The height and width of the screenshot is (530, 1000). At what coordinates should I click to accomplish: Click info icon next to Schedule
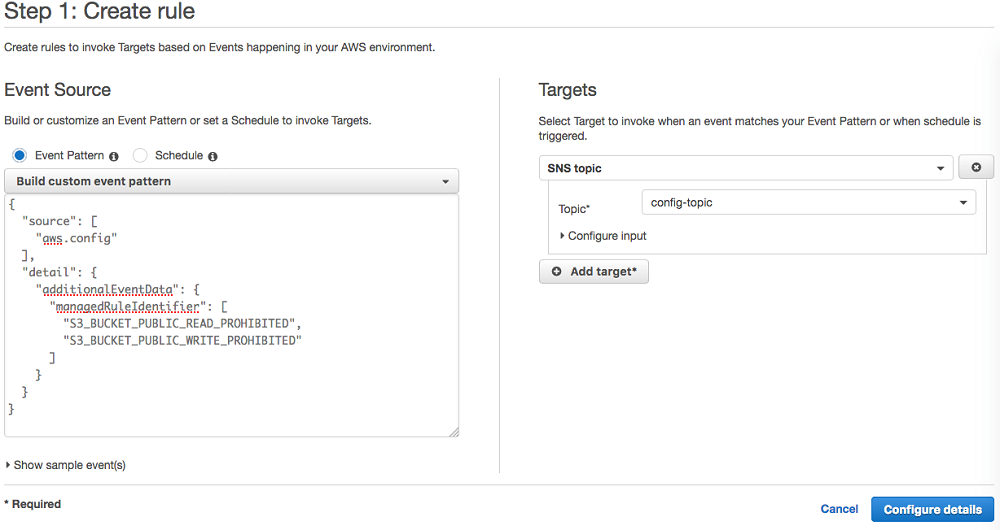[x=213, y=156]
